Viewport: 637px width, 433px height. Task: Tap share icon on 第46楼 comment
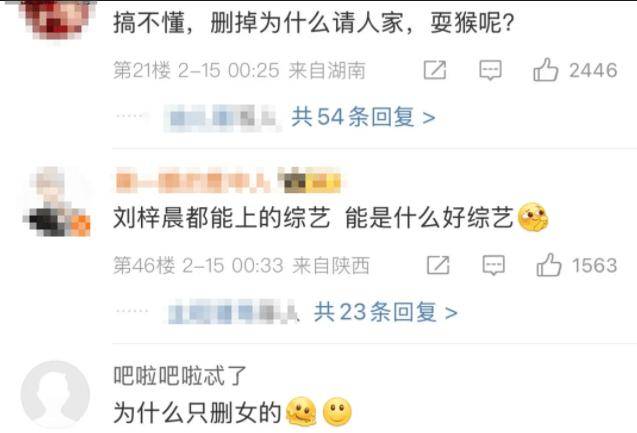coord(438,265)
